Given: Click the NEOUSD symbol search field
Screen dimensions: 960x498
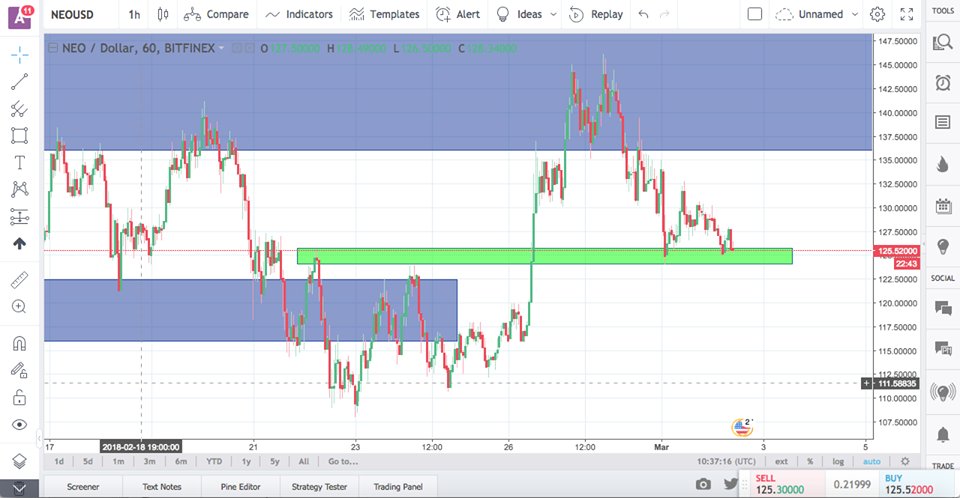Looking at the screenshot, I should pyautogui.click(x=72, y=14).
